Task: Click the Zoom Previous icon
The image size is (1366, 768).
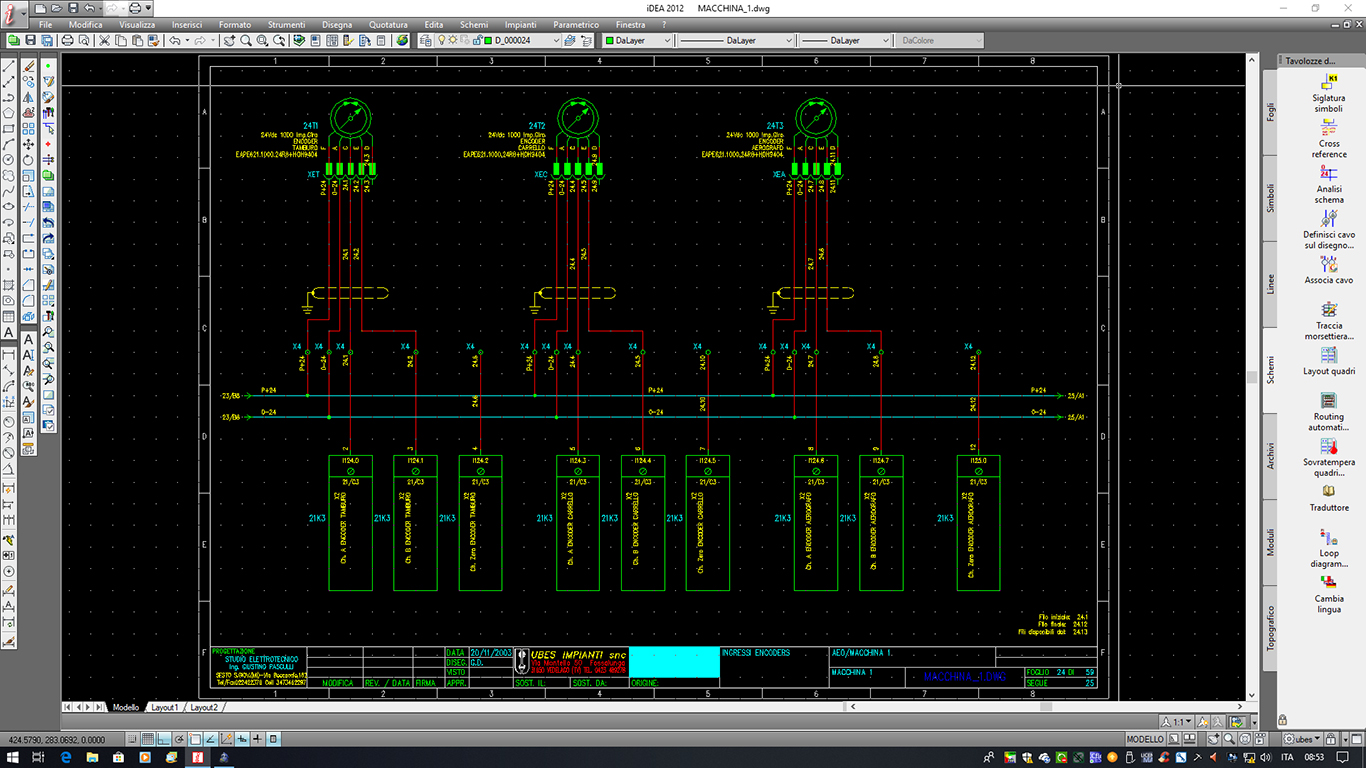Action: tap(277, 40)
